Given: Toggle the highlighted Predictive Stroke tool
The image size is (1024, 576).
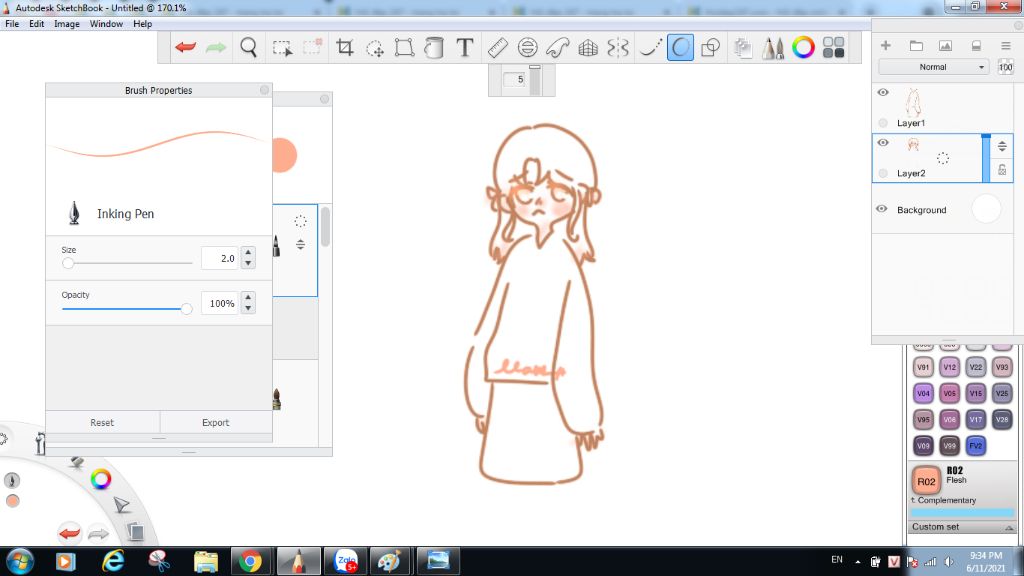Looking at the screenshot, I should (x=680, y=47).
